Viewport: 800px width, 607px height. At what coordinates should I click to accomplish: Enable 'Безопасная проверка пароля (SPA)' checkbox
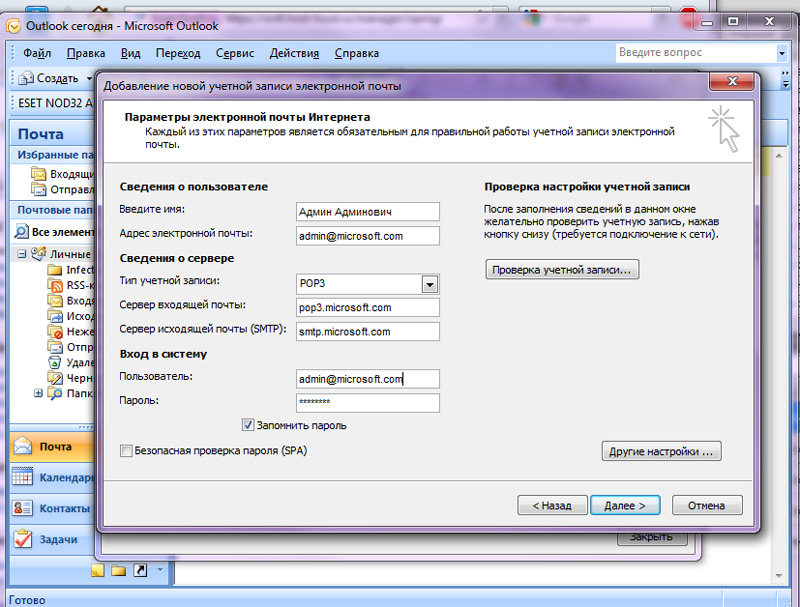126,451
